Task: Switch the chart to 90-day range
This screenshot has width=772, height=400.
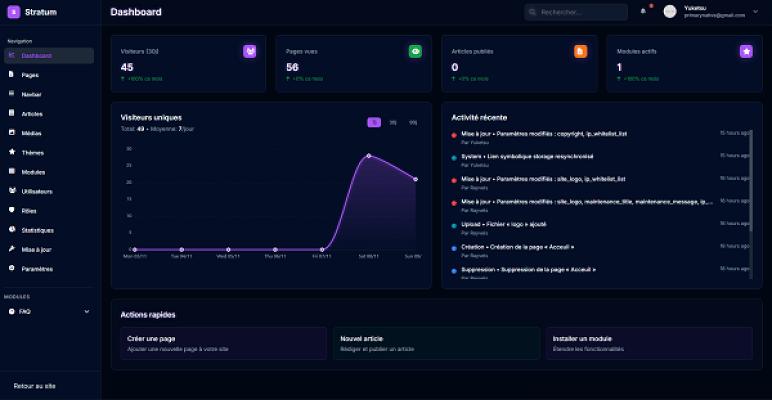Action: (413, 123)
